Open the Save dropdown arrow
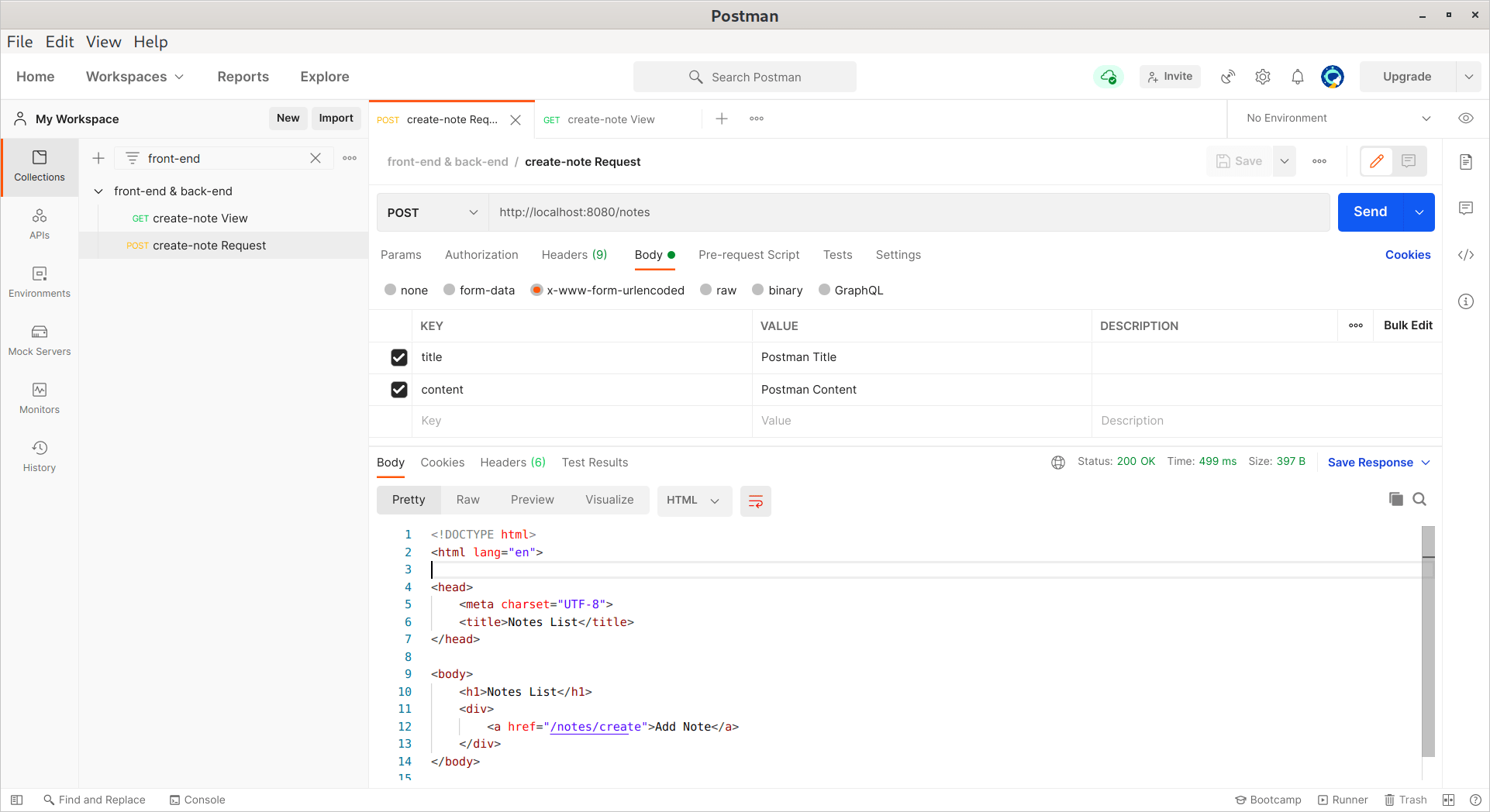The image size is (1490, 812). [x=1285, y=161]
